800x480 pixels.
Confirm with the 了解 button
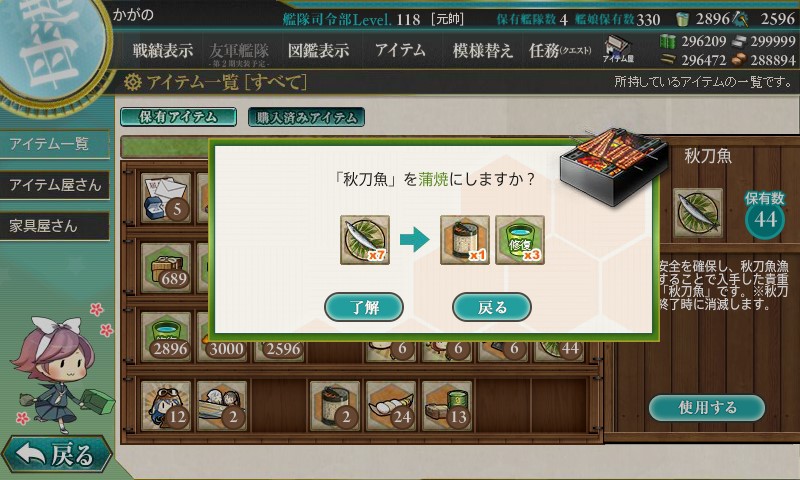(x=364, y=307)
